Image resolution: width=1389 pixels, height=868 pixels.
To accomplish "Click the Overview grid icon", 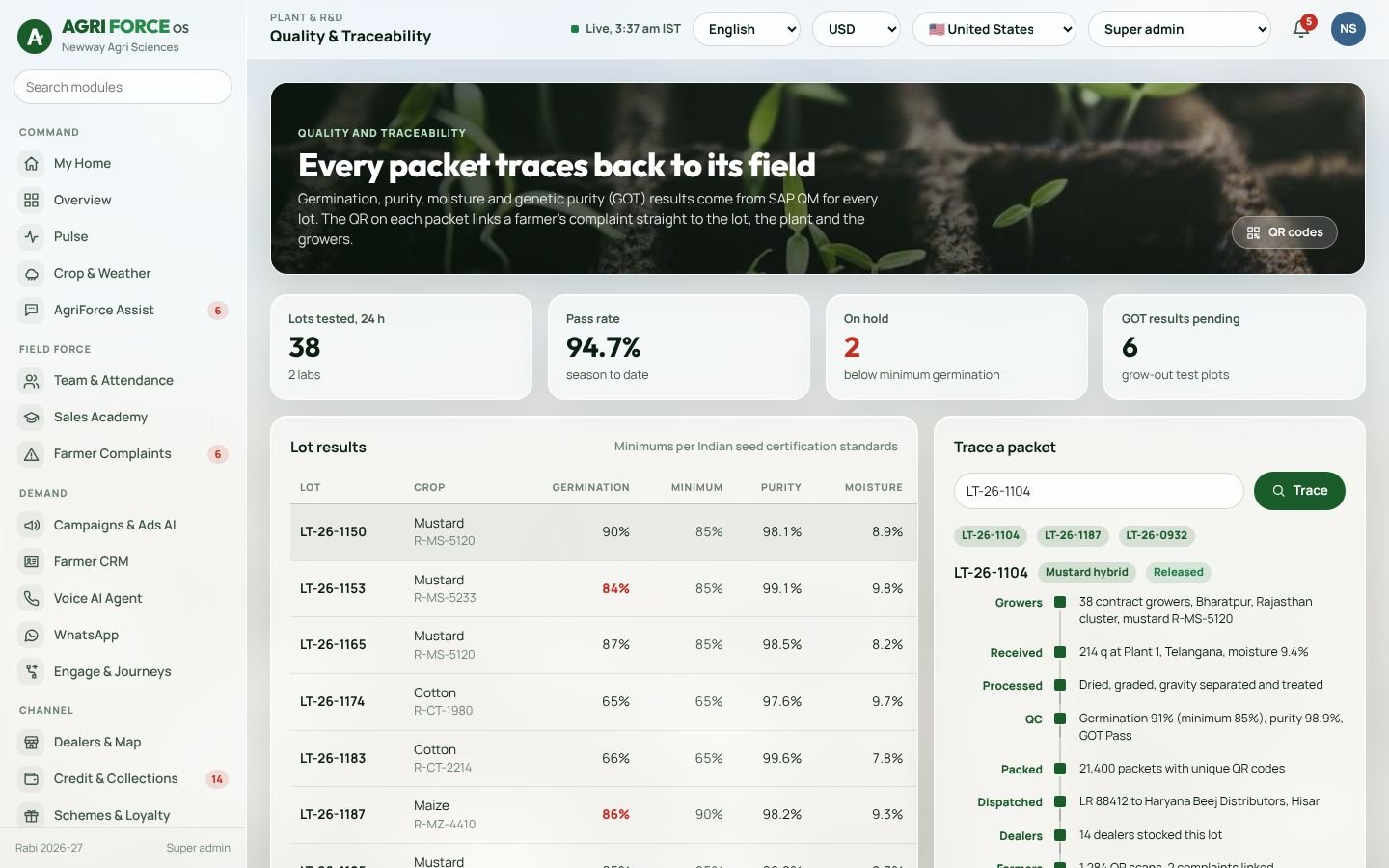I will (32, 201).
